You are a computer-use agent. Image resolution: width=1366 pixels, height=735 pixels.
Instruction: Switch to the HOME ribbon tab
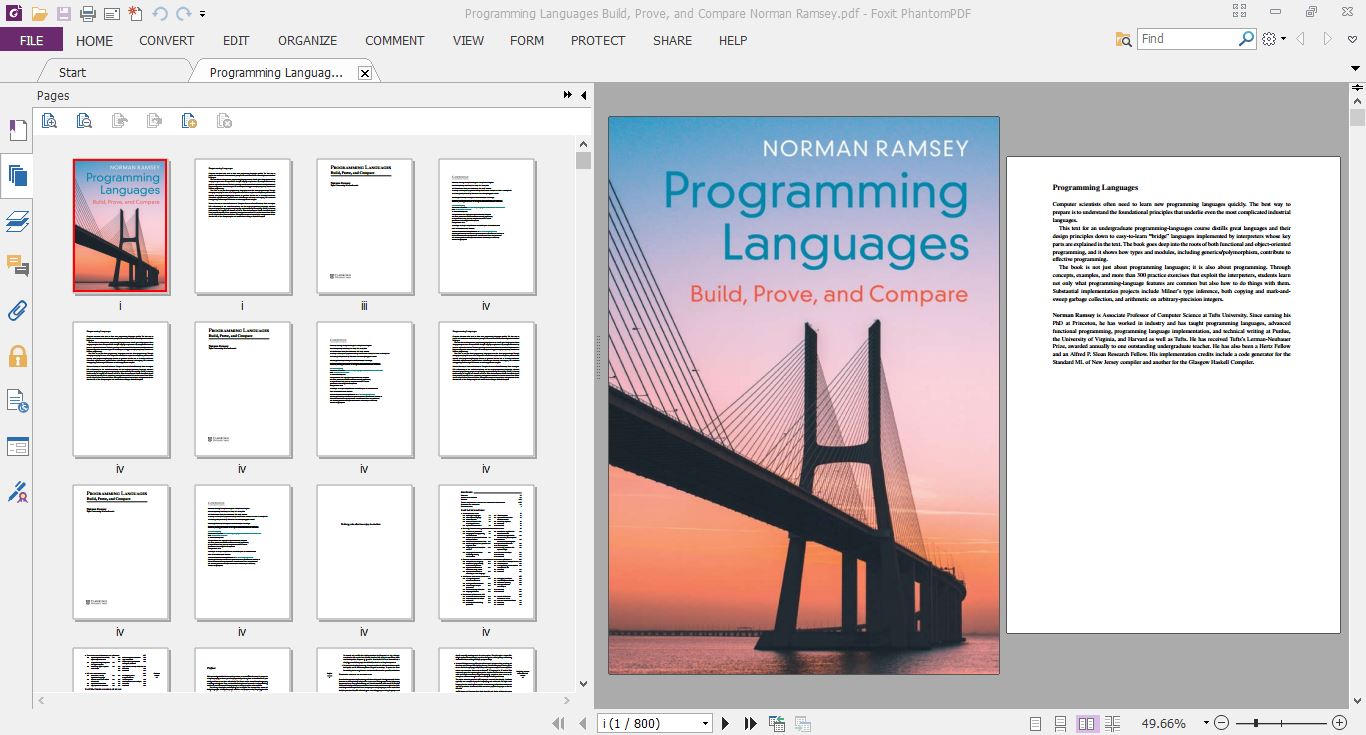pyautogui.click(x=95, y=40)
